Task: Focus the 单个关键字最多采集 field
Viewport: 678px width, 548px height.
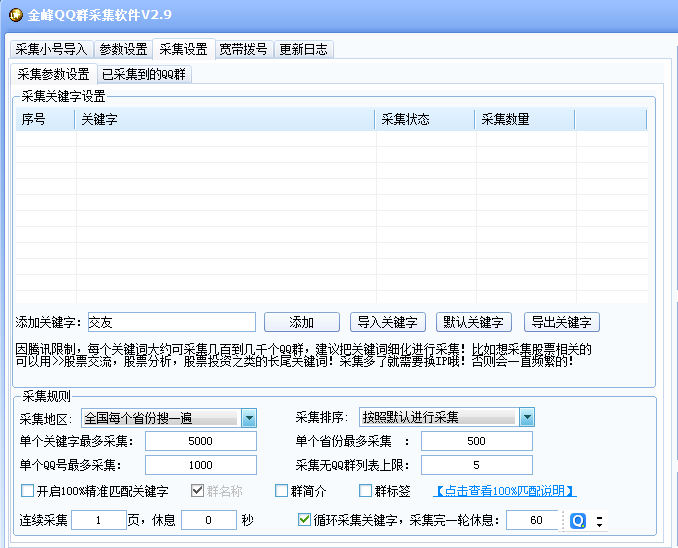Action: 201,441
